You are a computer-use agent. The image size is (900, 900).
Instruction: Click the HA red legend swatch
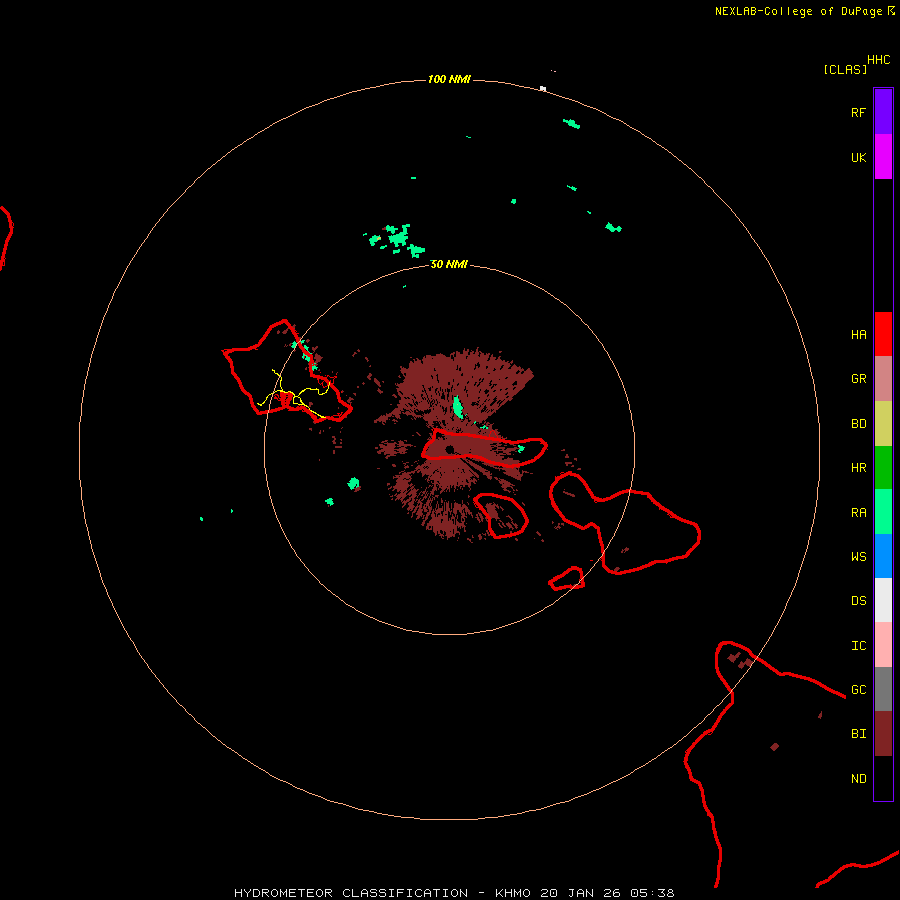click(883, 334)
